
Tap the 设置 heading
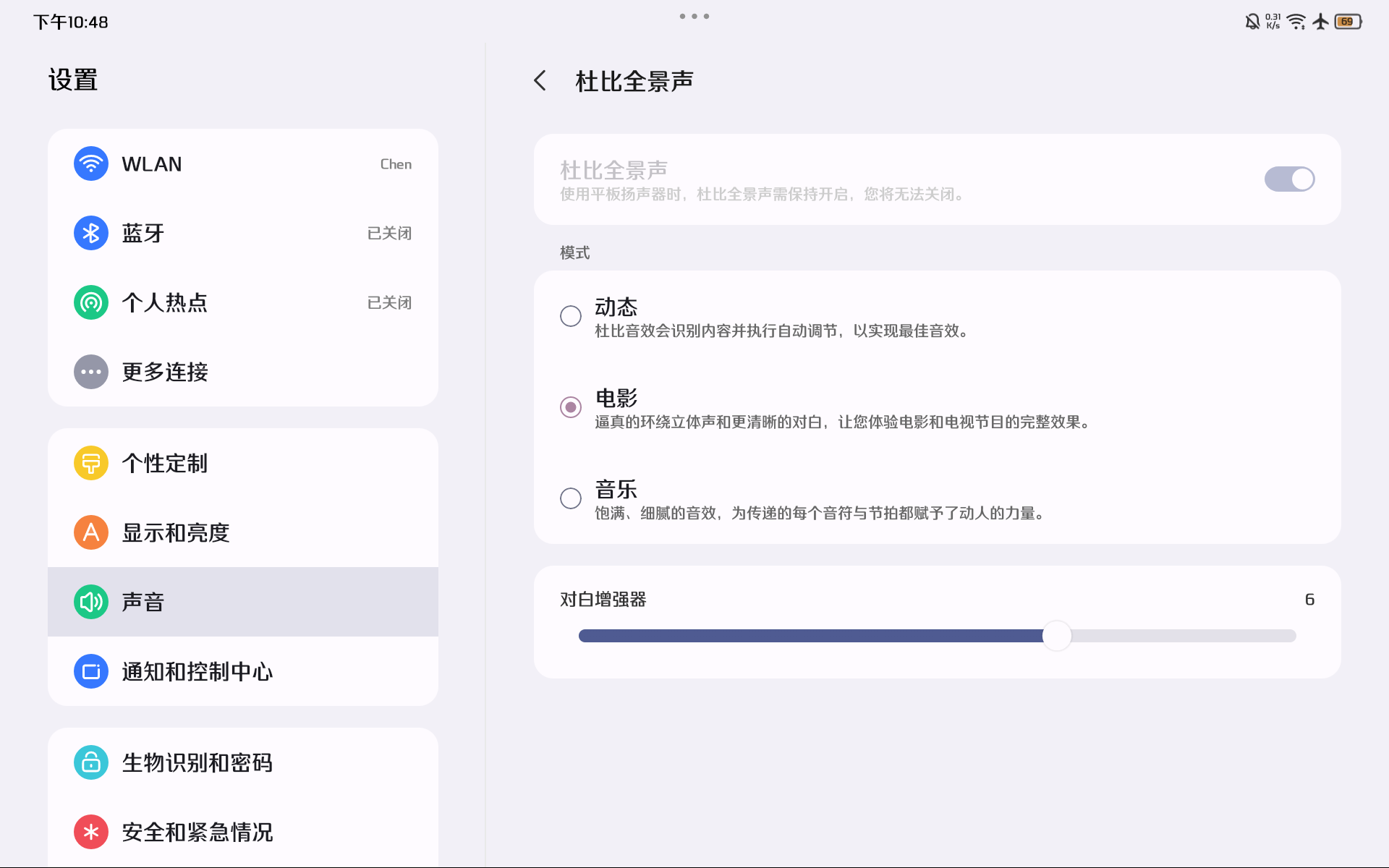tap(73, 80)
